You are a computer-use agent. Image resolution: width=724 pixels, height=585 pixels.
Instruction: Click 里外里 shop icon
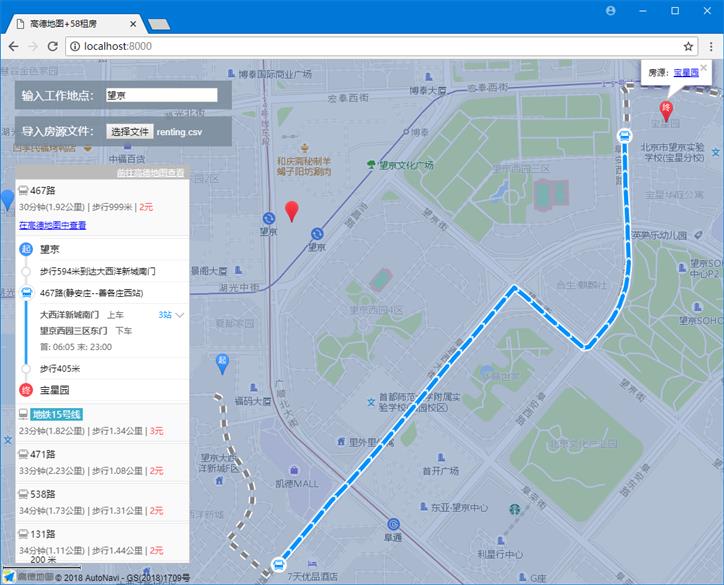coord(341,442)
